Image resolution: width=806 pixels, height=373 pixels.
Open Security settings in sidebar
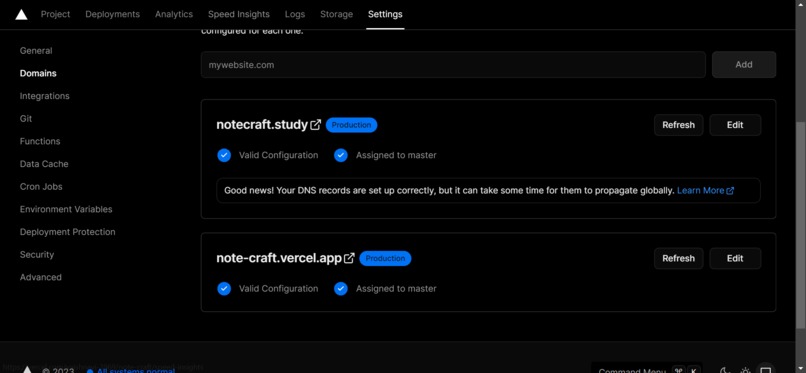[36, 254]
